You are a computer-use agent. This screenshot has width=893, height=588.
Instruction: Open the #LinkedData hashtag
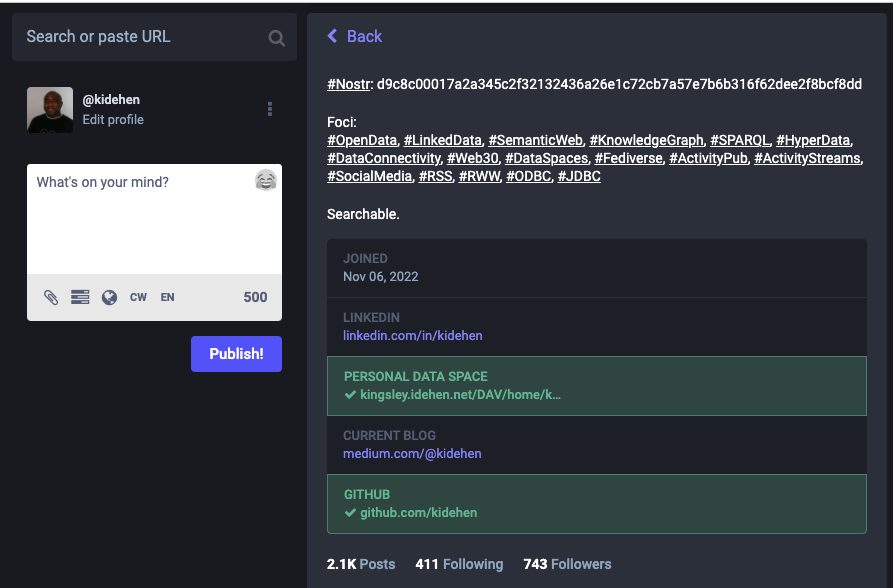click(x=443, y=140)
